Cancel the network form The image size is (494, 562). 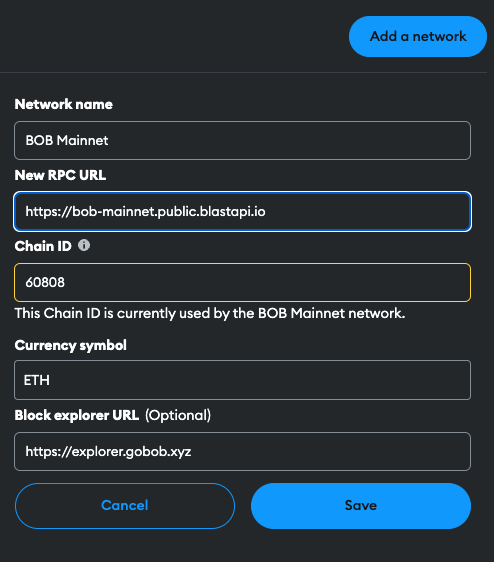(x=125, y=505)
